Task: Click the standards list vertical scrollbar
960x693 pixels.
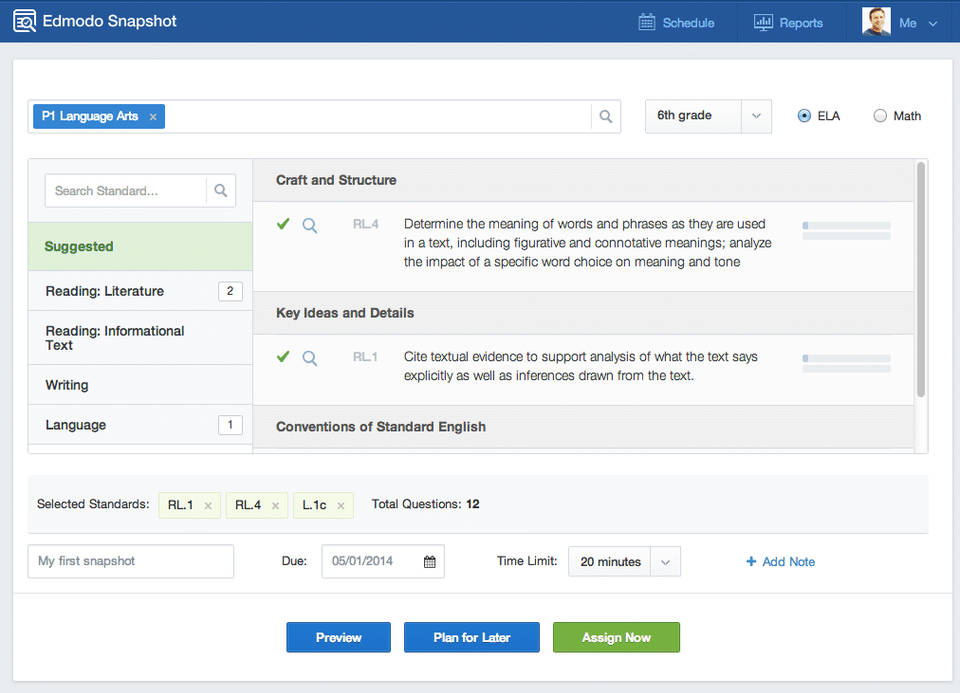Action: coord(920,280)
